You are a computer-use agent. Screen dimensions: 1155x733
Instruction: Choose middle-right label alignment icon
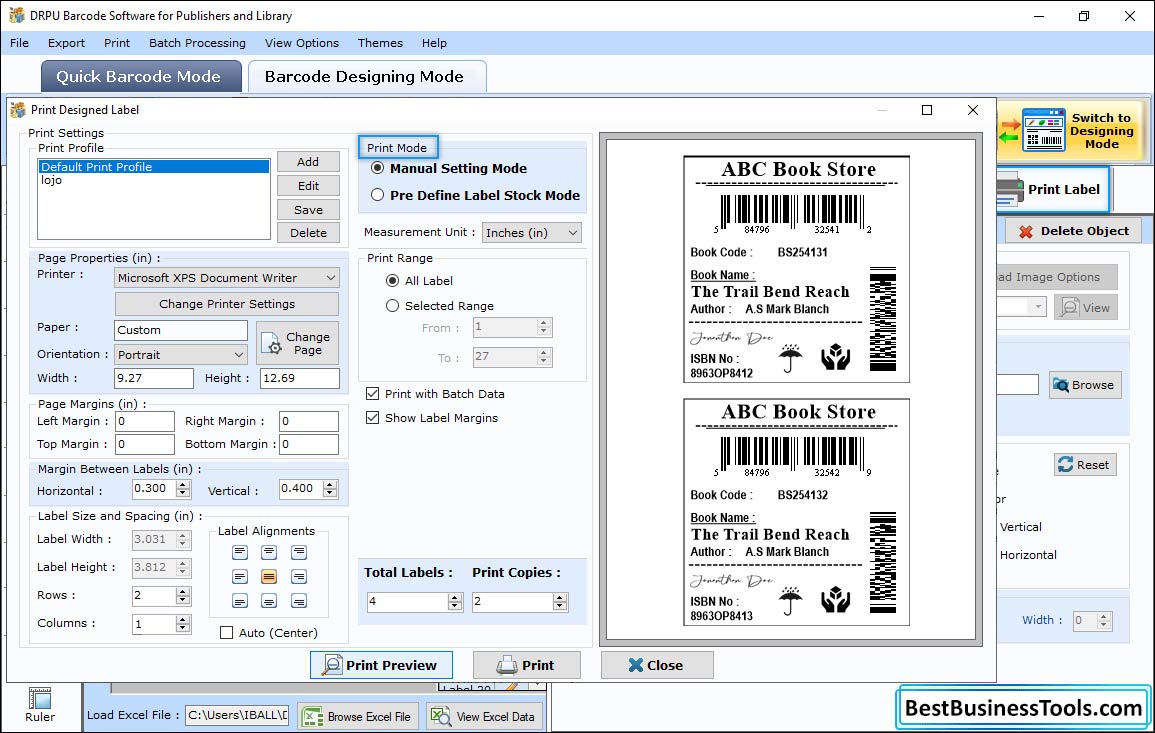click(298, 577)
